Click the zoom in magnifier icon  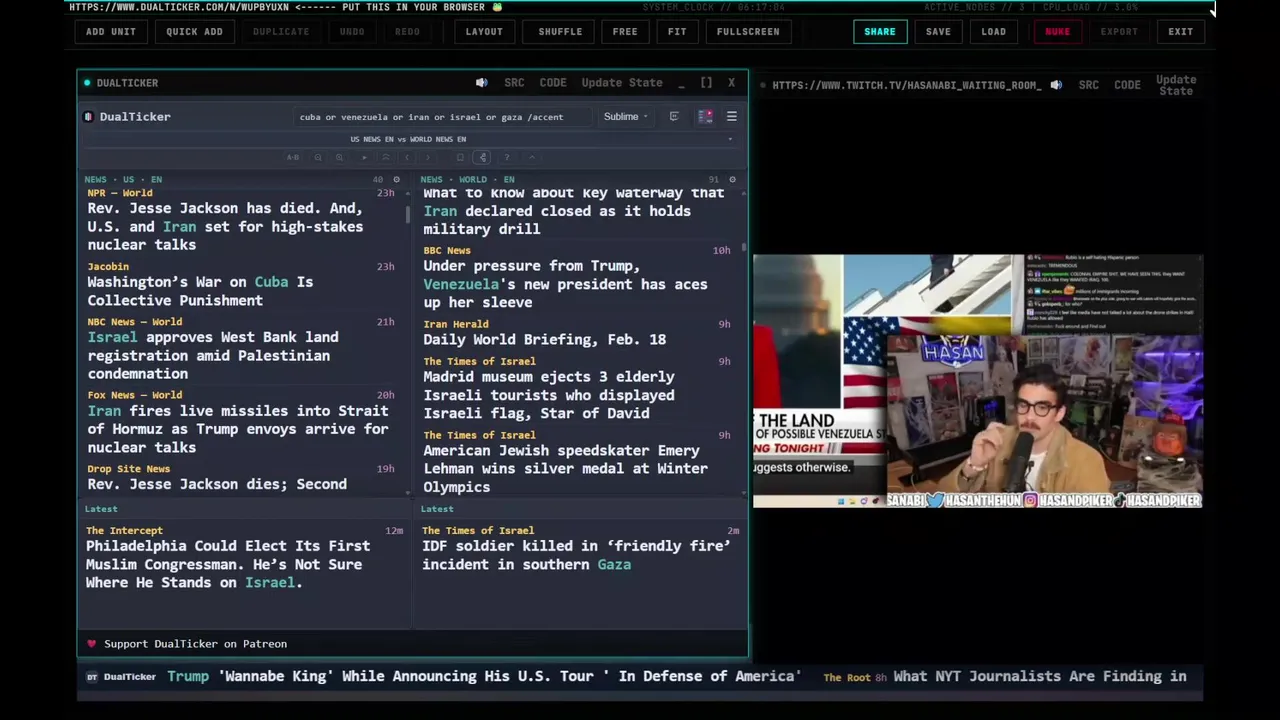[x=339, y=157]
